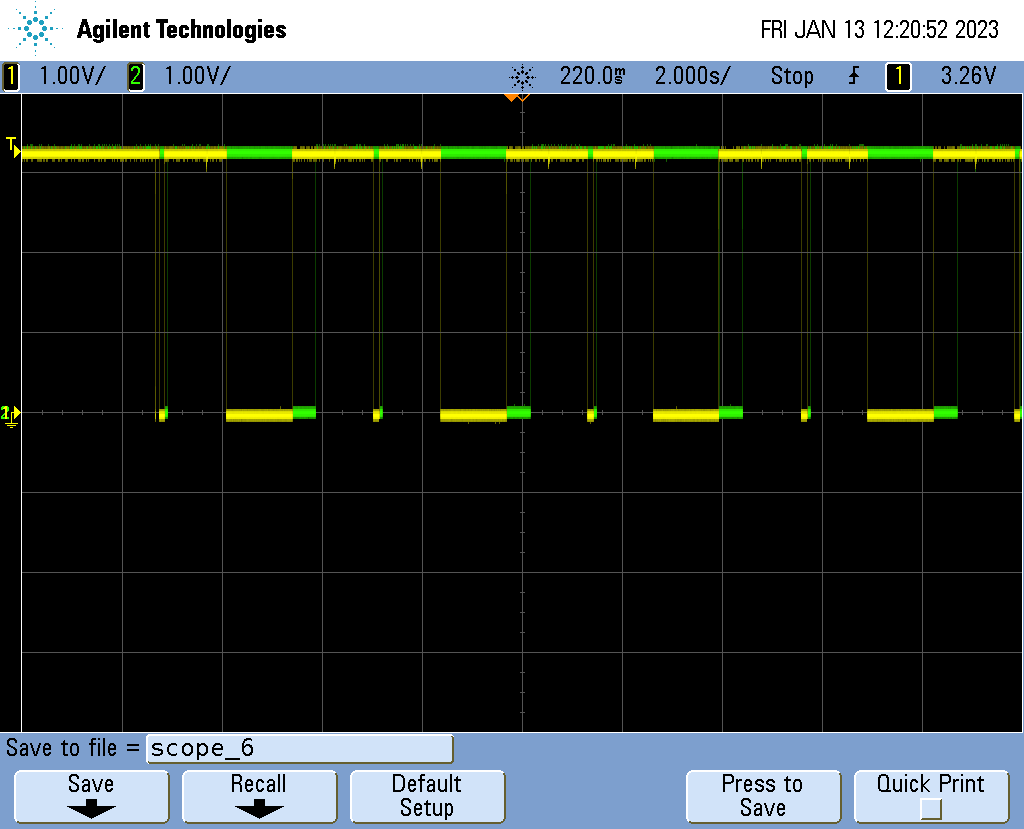This screenshot has height=829, width=1024.
Task: Select the yellow channel 1 badge
Action: (x=11, y=76)
